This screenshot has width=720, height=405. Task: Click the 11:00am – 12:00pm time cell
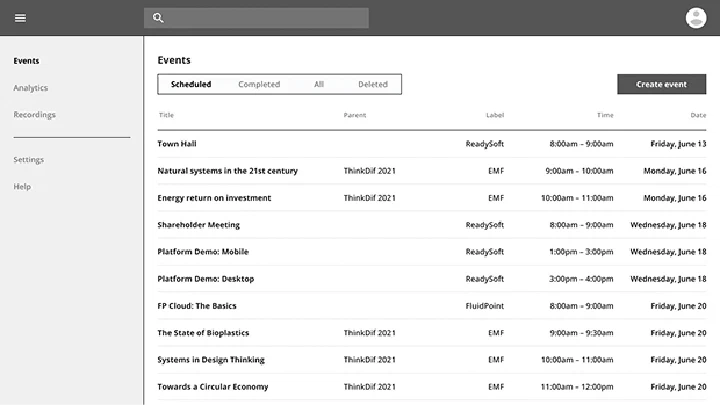(x=577, y=387)
